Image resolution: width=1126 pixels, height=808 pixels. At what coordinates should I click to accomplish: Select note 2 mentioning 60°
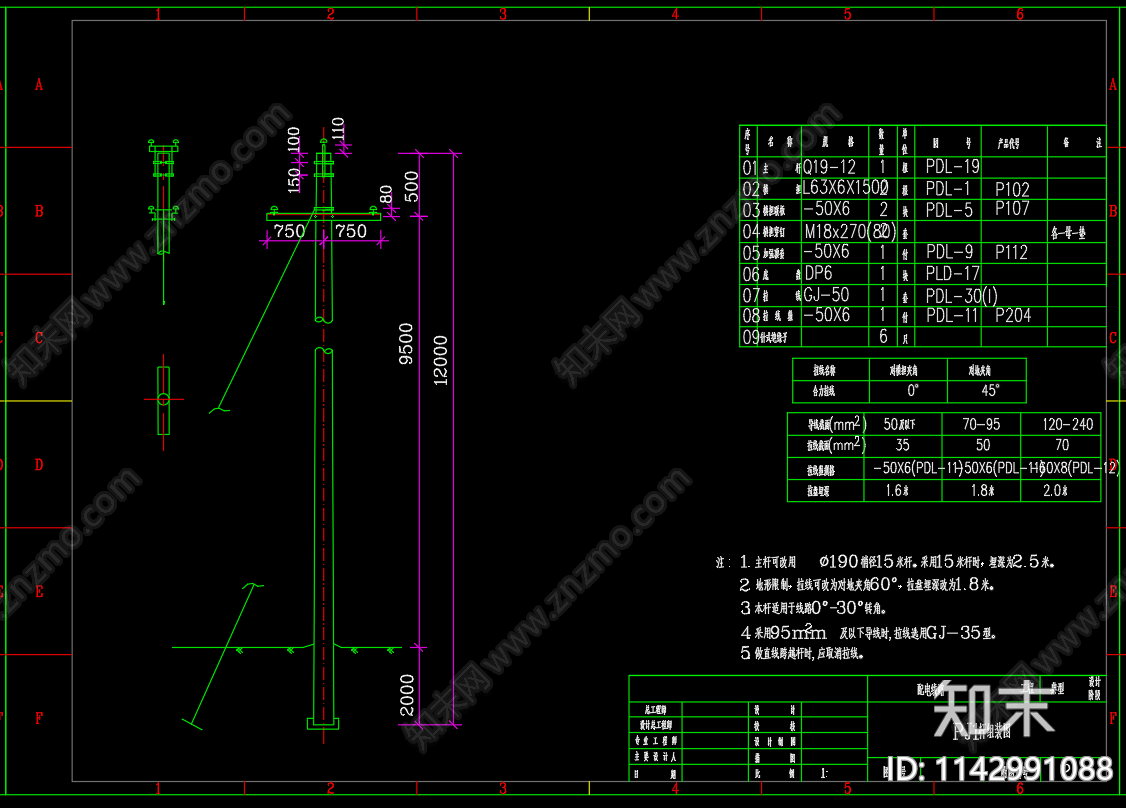point(867,585)
